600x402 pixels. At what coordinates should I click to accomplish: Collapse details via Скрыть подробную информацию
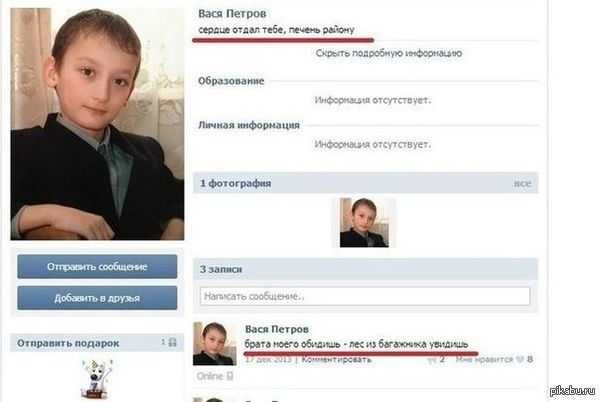(389, 53)
